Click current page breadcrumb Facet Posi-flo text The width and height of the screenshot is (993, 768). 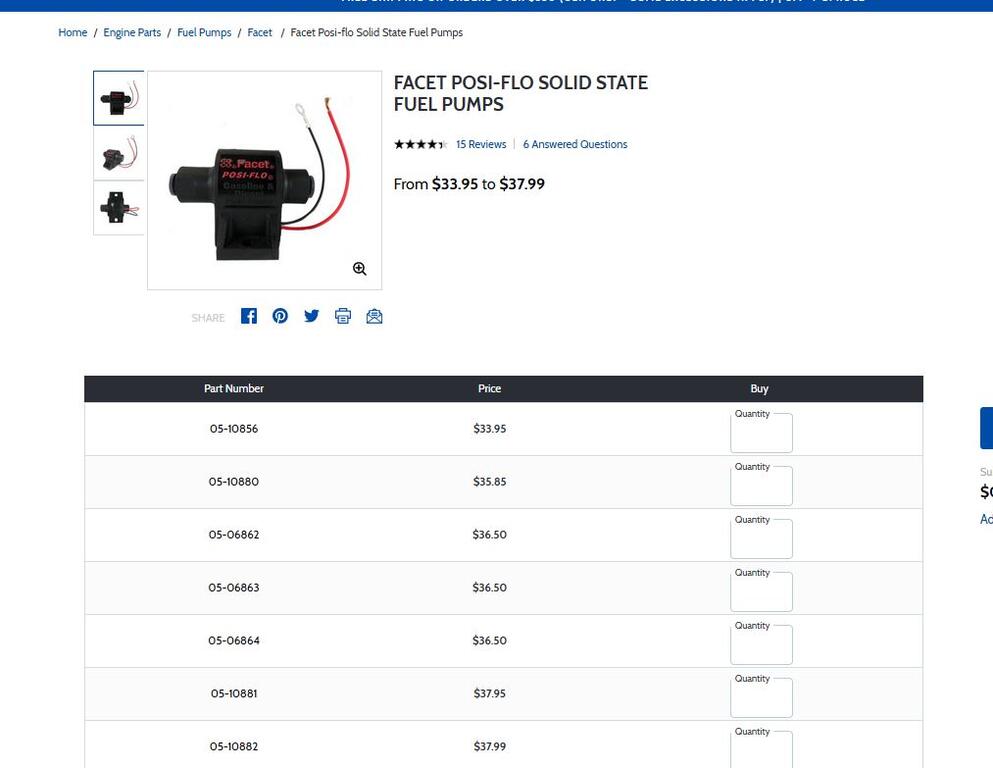pyautogui.click(x=376, y=32)
